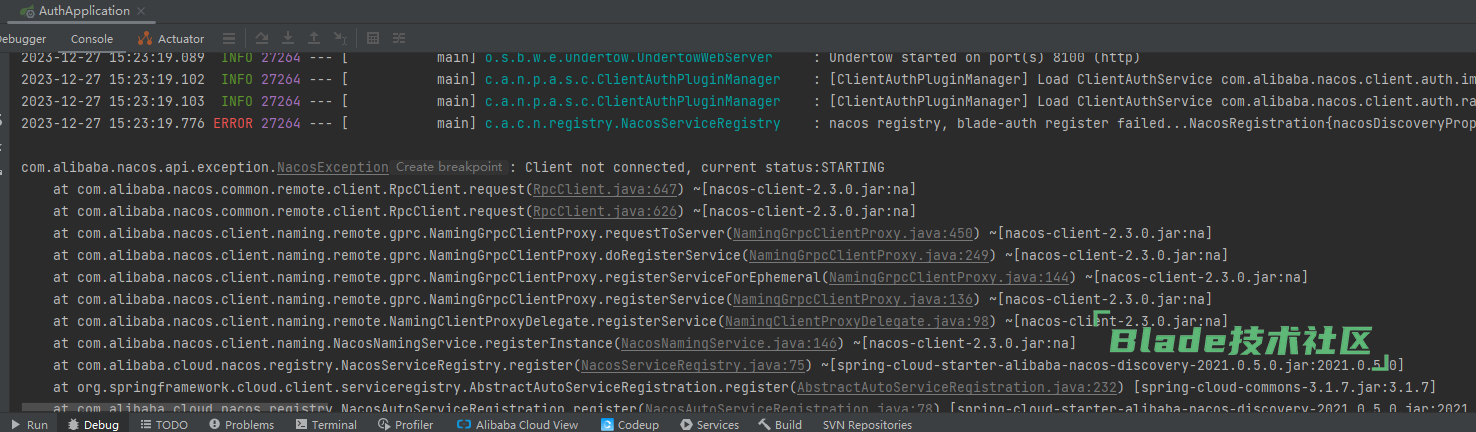Image resolution: width=1476 pixels, height=432 pixels.
Task: Click the Step Over icon
Action: (262, 39)
